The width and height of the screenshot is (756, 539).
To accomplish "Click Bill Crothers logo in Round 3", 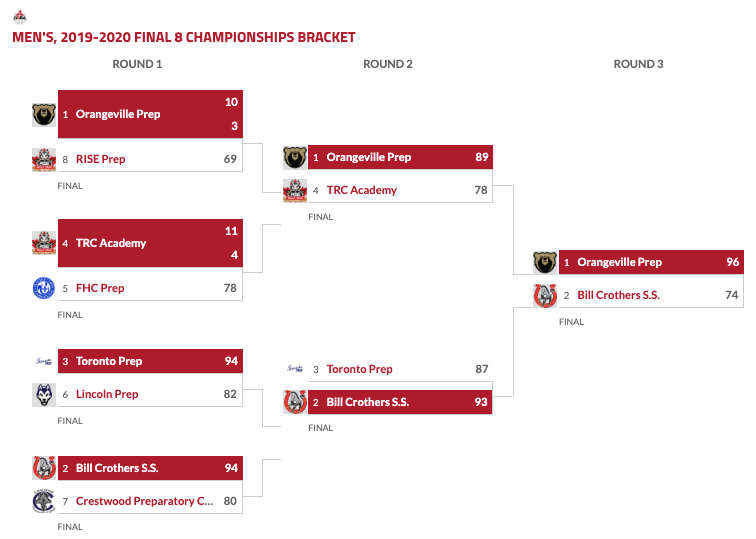I will click(x=544, y=295).
